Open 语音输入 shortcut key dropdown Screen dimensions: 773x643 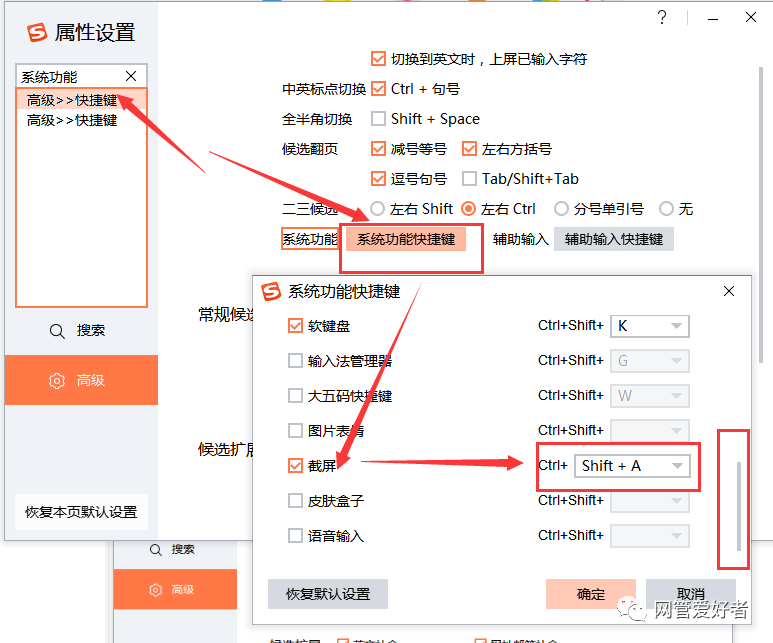[650, 536]
